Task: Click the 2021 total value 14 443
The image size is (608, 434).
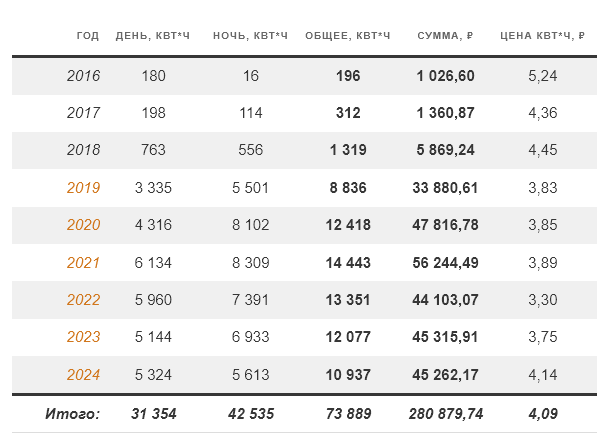Action: 348,263
